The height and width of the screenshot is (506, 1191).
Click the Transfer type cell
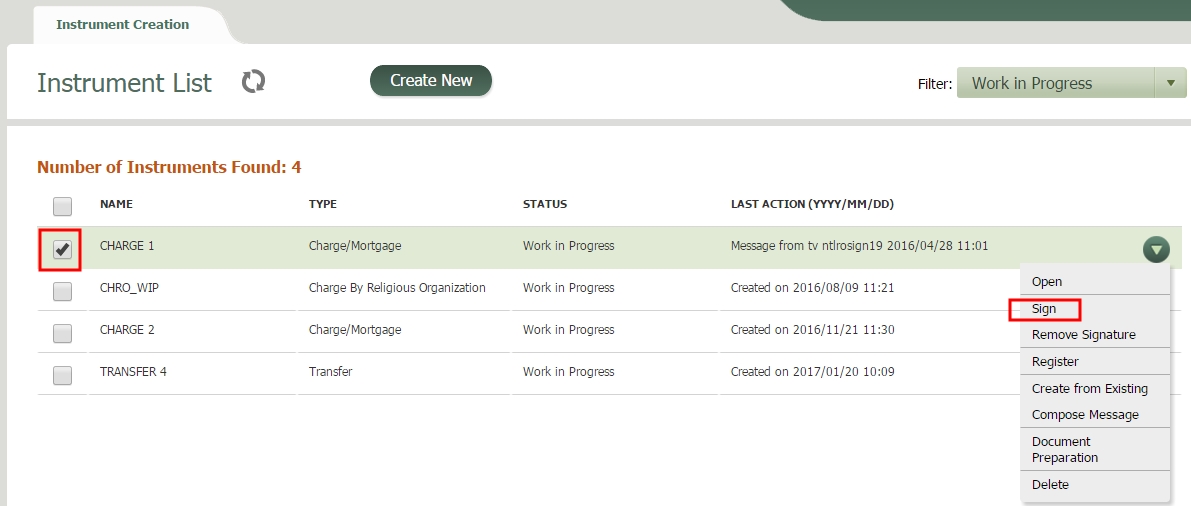pos(330,372)
